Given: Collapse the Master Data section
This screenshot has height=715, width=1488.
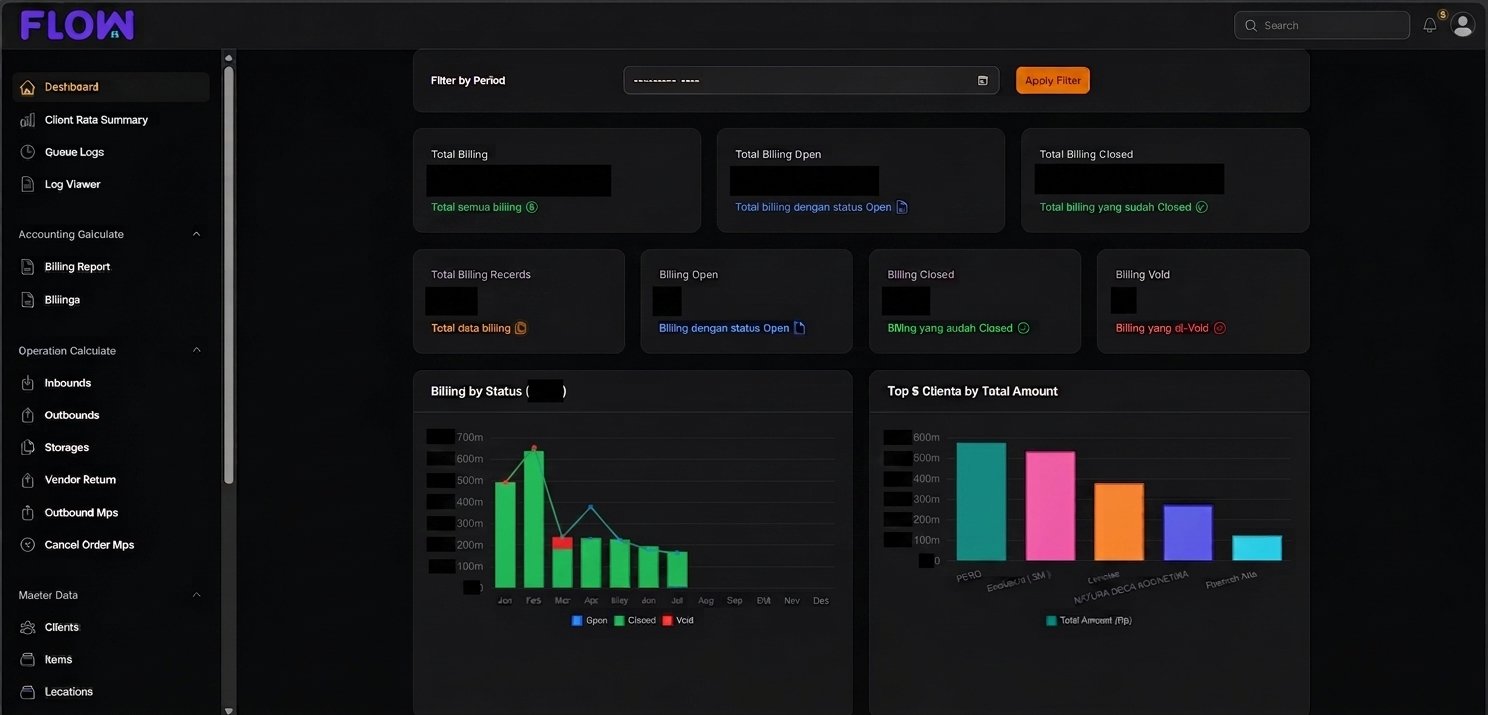Looking at the screenshot, I should [x=196, y=595].
